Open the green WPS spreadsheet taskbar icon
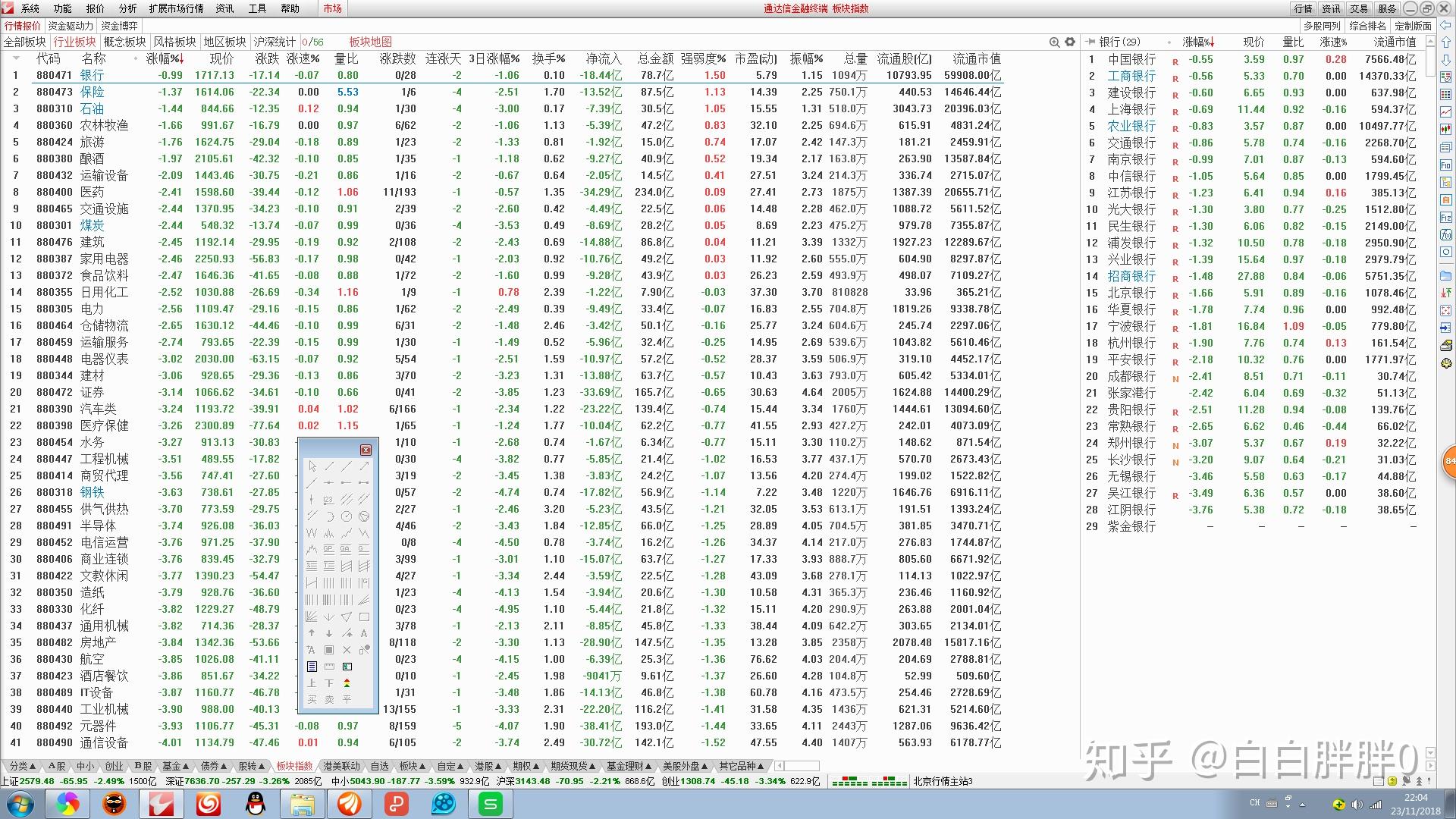 coord(491,804)
